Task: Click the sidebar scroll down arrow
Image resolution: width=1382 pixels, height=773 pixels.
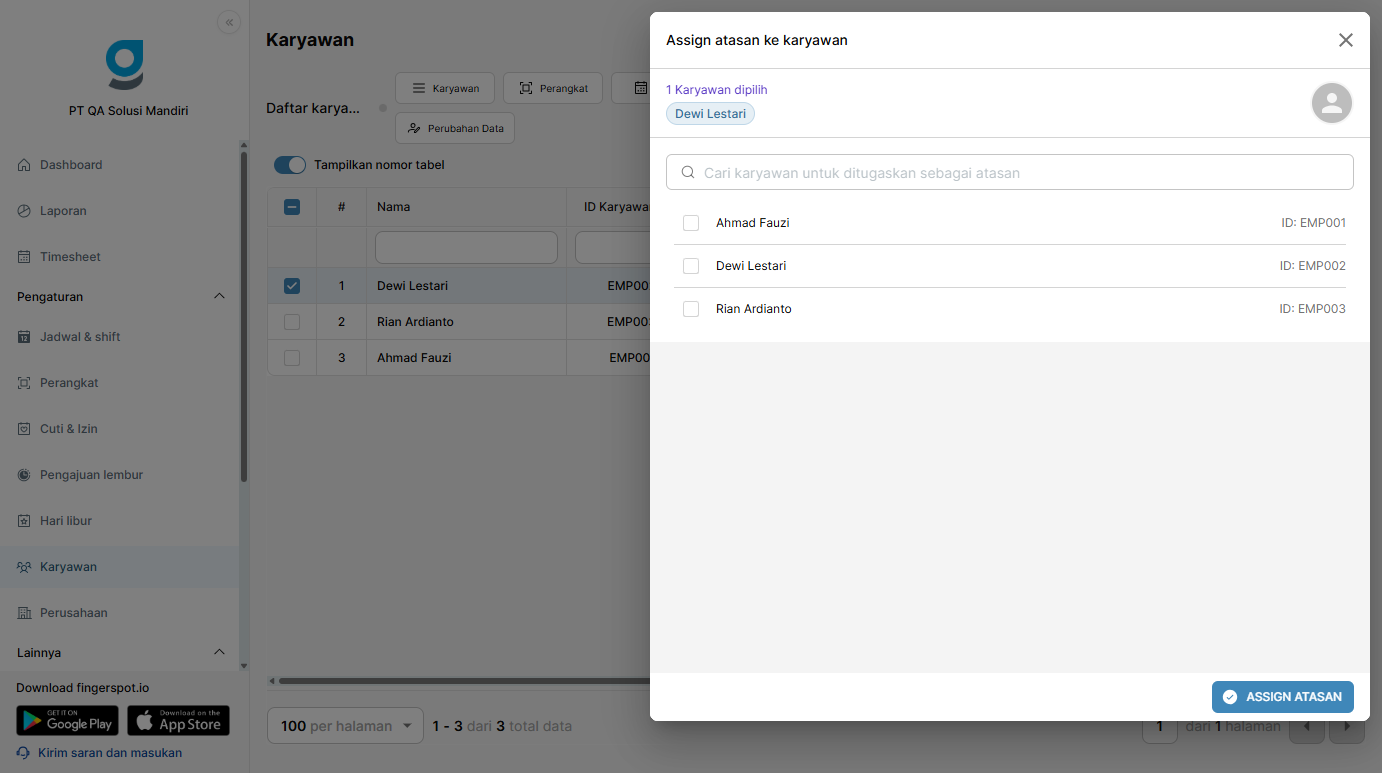Action: (243, 666)
